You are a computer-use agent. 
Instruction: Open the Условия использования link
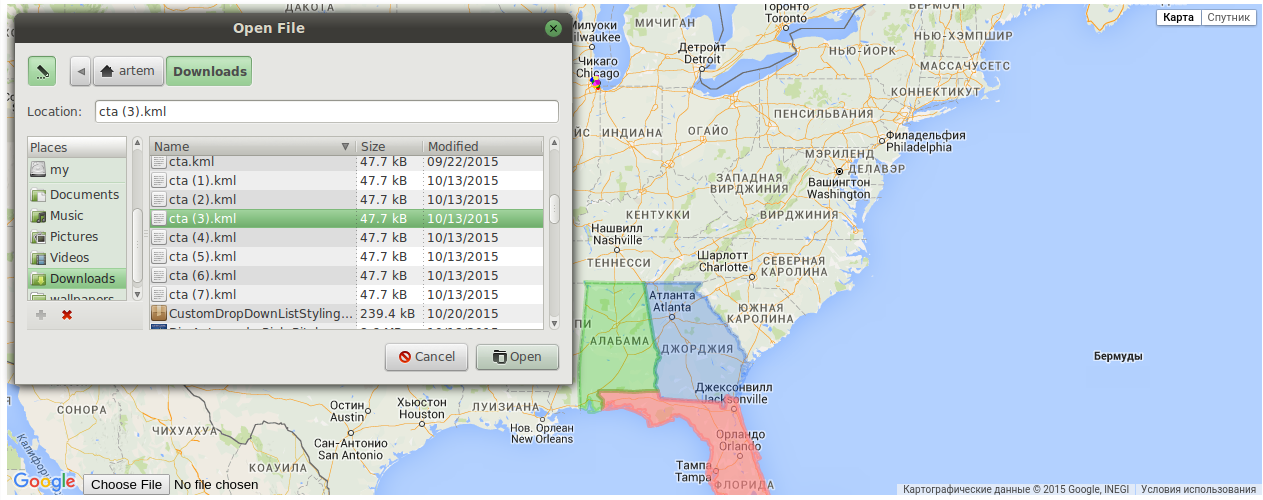tap(1198, 489)
